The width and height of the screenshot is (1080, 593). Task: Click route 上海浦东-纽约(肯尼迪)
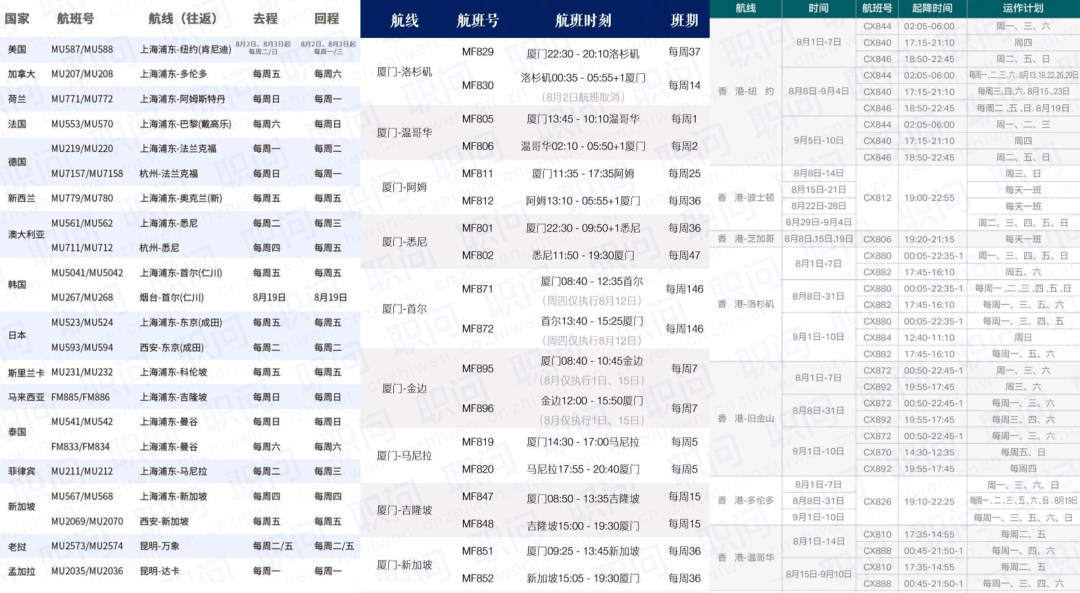click(185, 50)
